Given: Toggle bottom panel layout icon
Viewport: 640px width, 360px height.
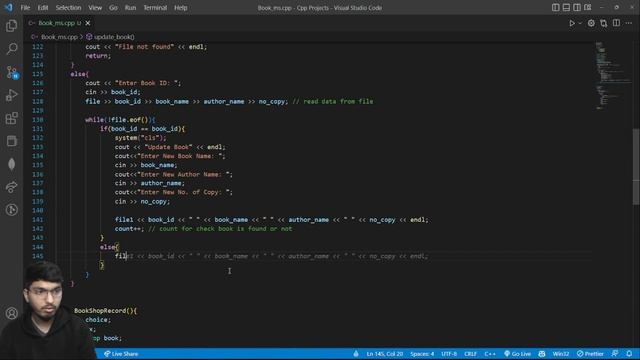Looking at the screenshot, I should pyautogui.click(x=566, y=7).
